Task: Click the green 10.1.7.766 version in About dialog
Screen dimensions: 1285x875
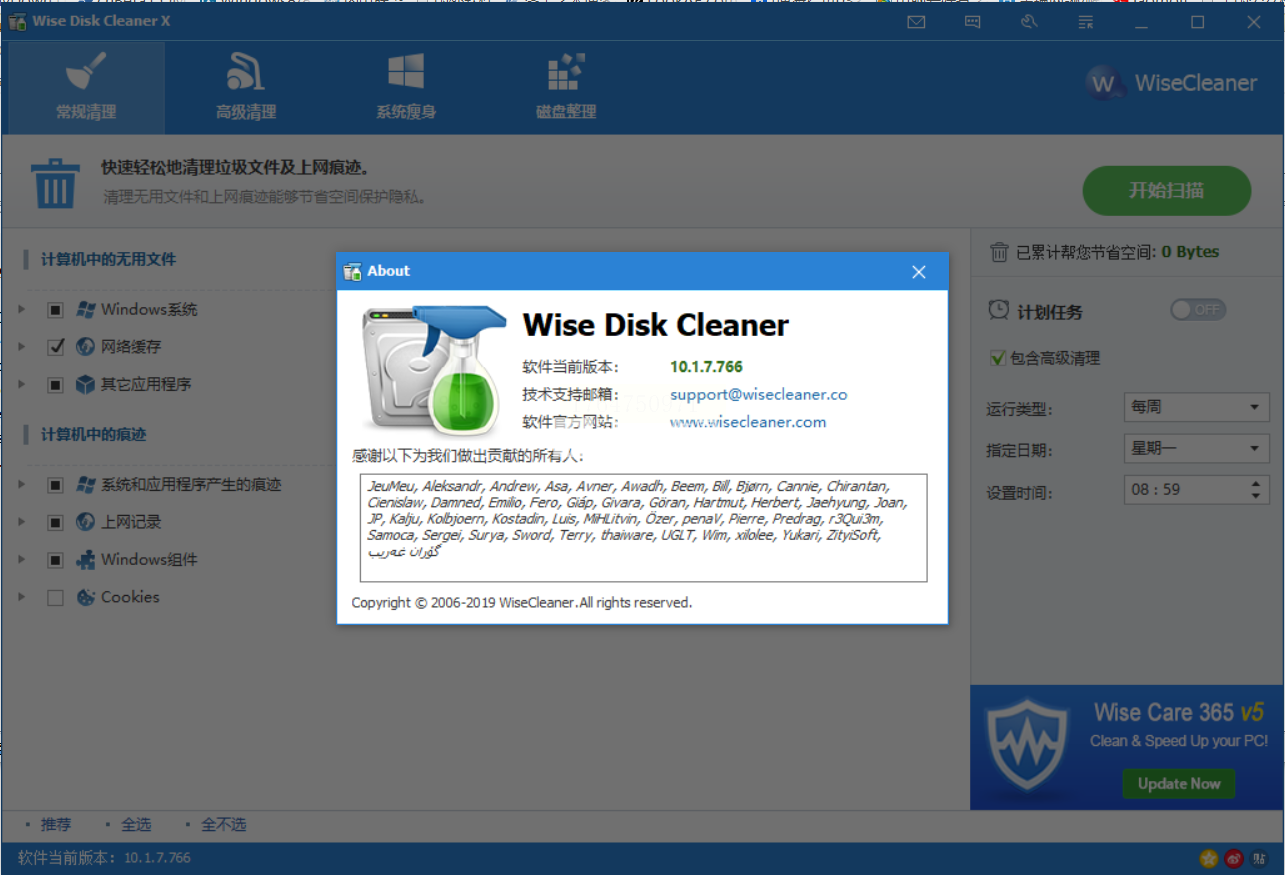Action: click(706, 366)
